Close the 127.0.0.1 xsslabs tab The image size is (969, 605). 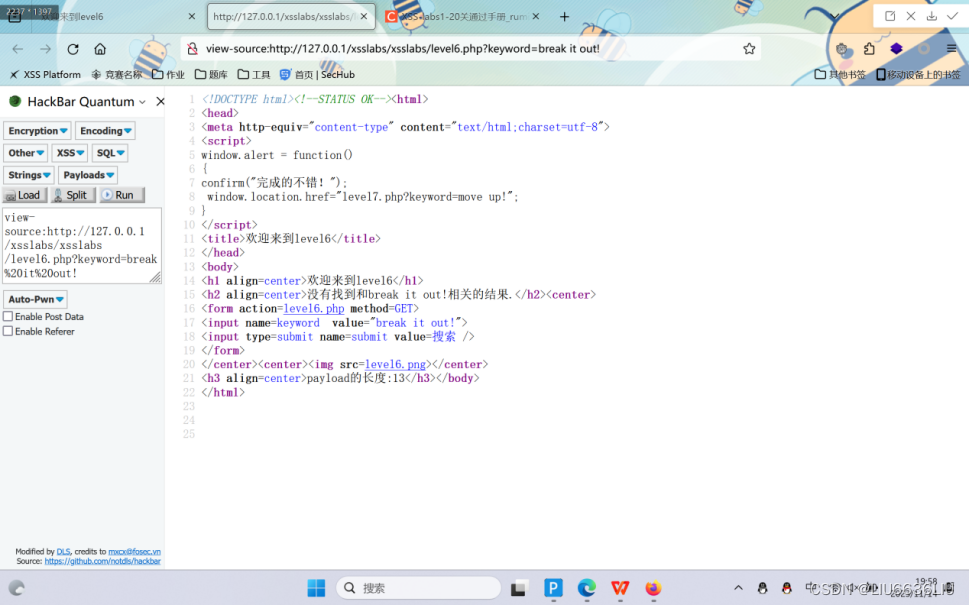click(x=364, y=17)
